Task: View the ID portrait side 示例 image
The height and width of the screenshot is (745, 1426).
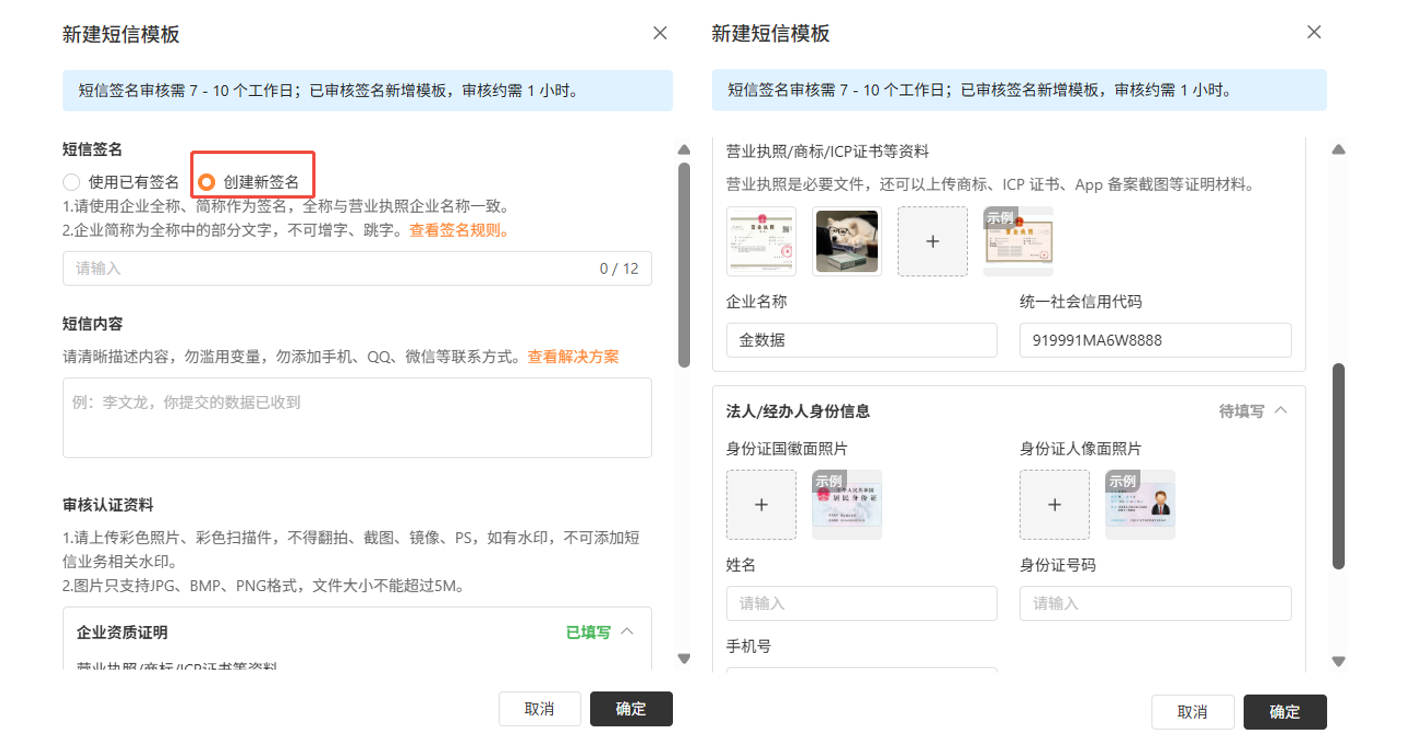Action: pyautogui.click(x=1141, y=505)
